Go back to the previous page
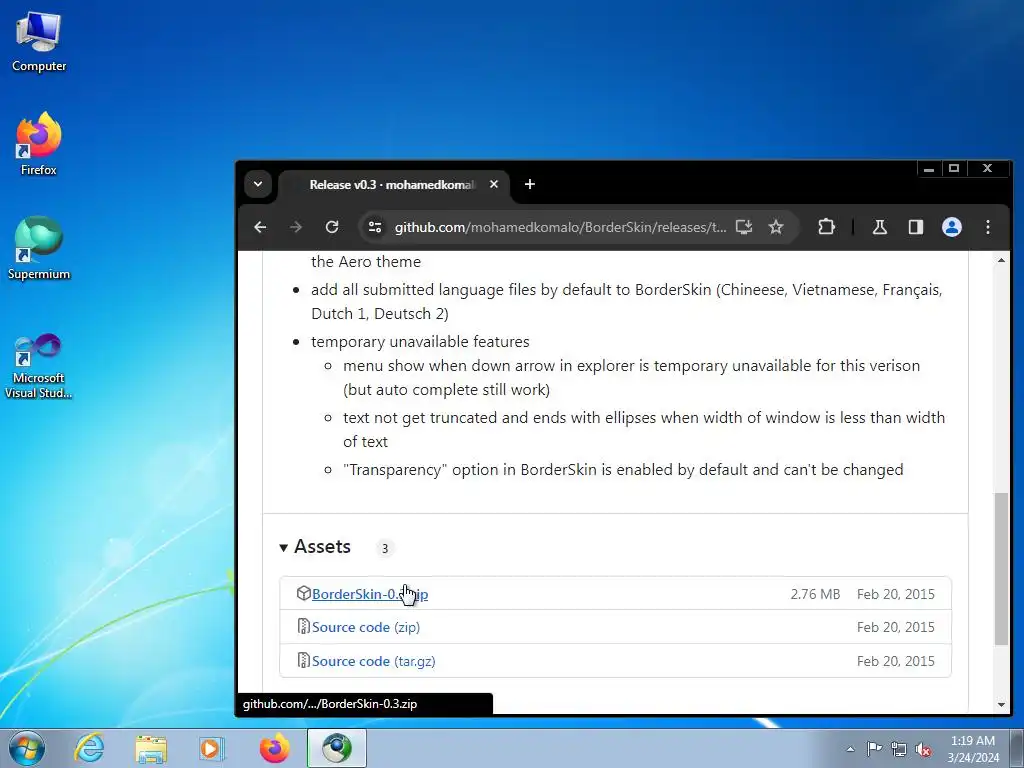The height and width of the screenshot is (768, 1024). pos(260,227)
